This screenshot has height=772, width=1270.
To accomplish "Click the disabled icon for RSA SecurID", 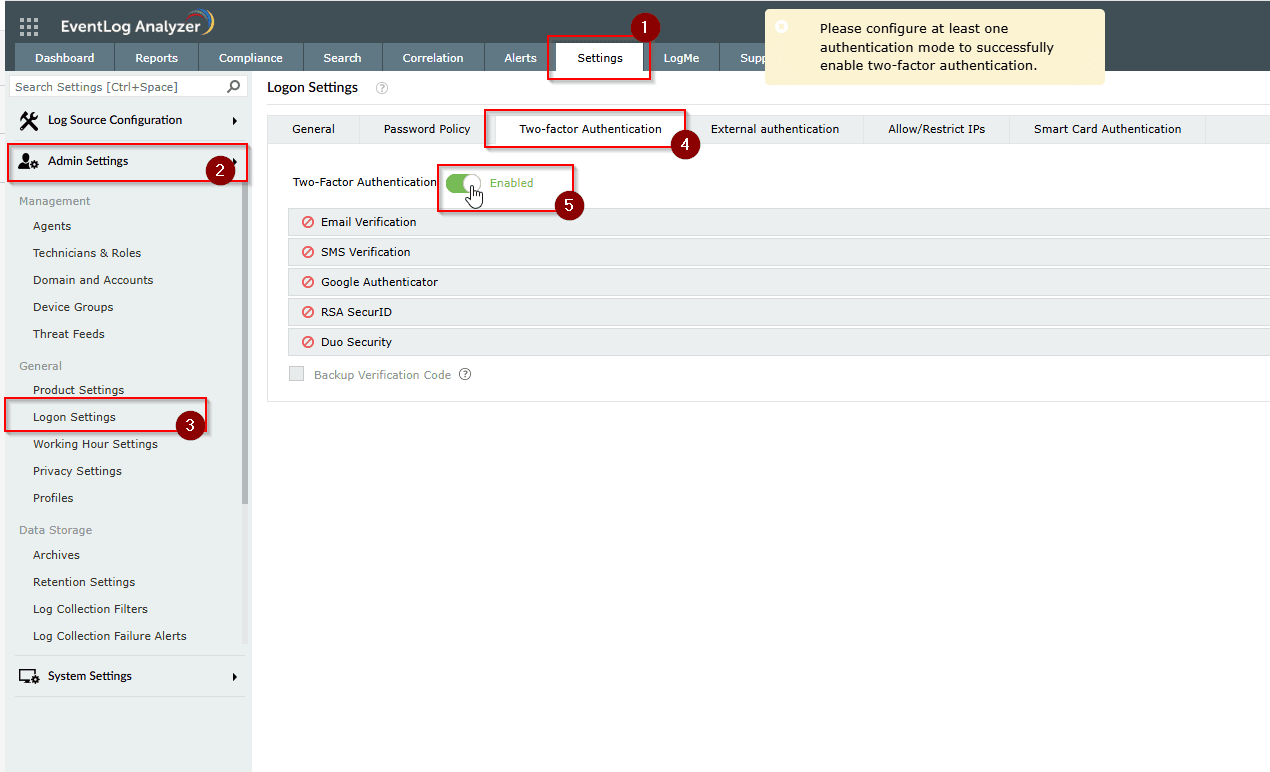I will (308, 312).
